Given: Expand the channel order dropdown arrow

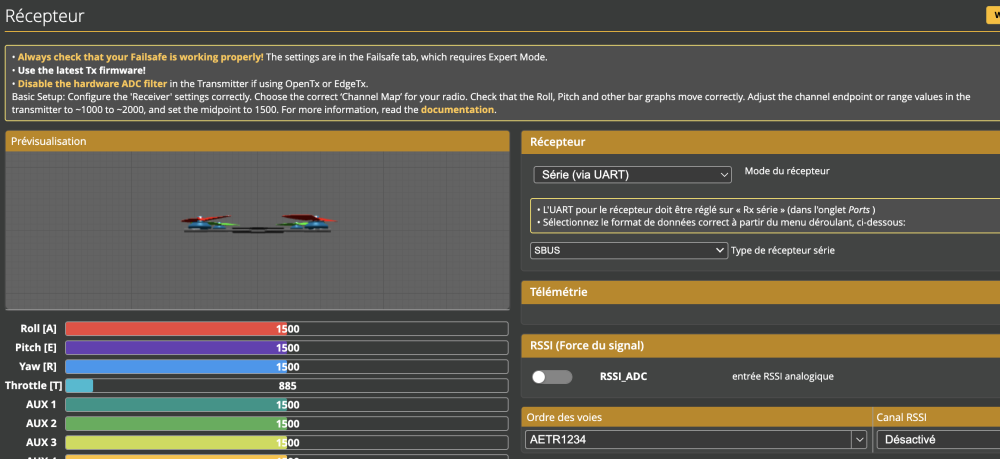Looking at the screenshot, I should 858,439.
